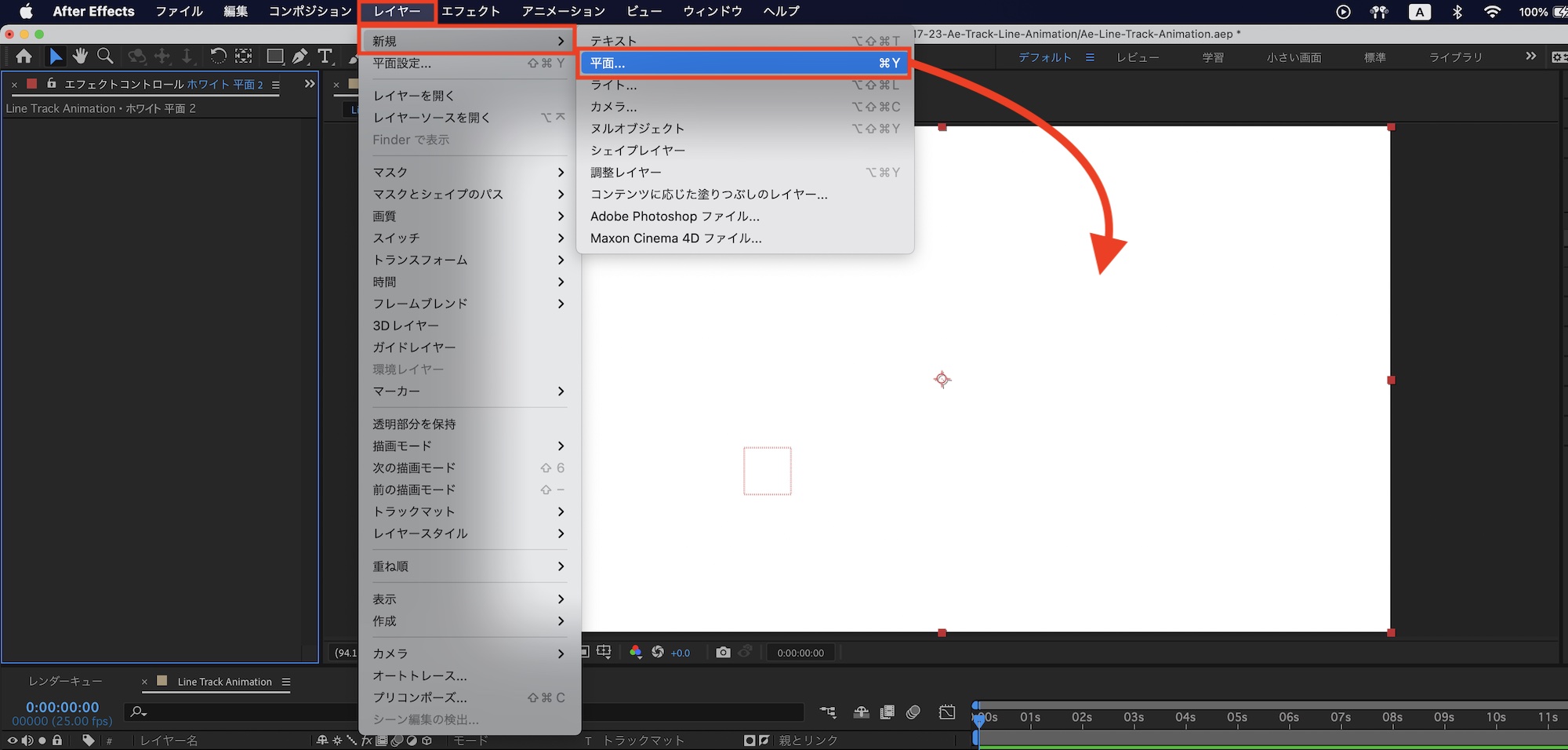Expand the トラックマット submenu

469,512
